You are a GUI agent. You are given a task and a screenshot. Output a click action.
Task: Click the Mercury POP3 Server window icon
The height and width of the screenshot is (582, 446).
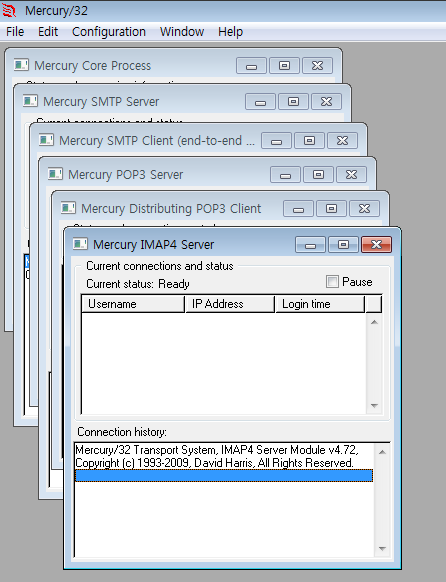point(55,174)
